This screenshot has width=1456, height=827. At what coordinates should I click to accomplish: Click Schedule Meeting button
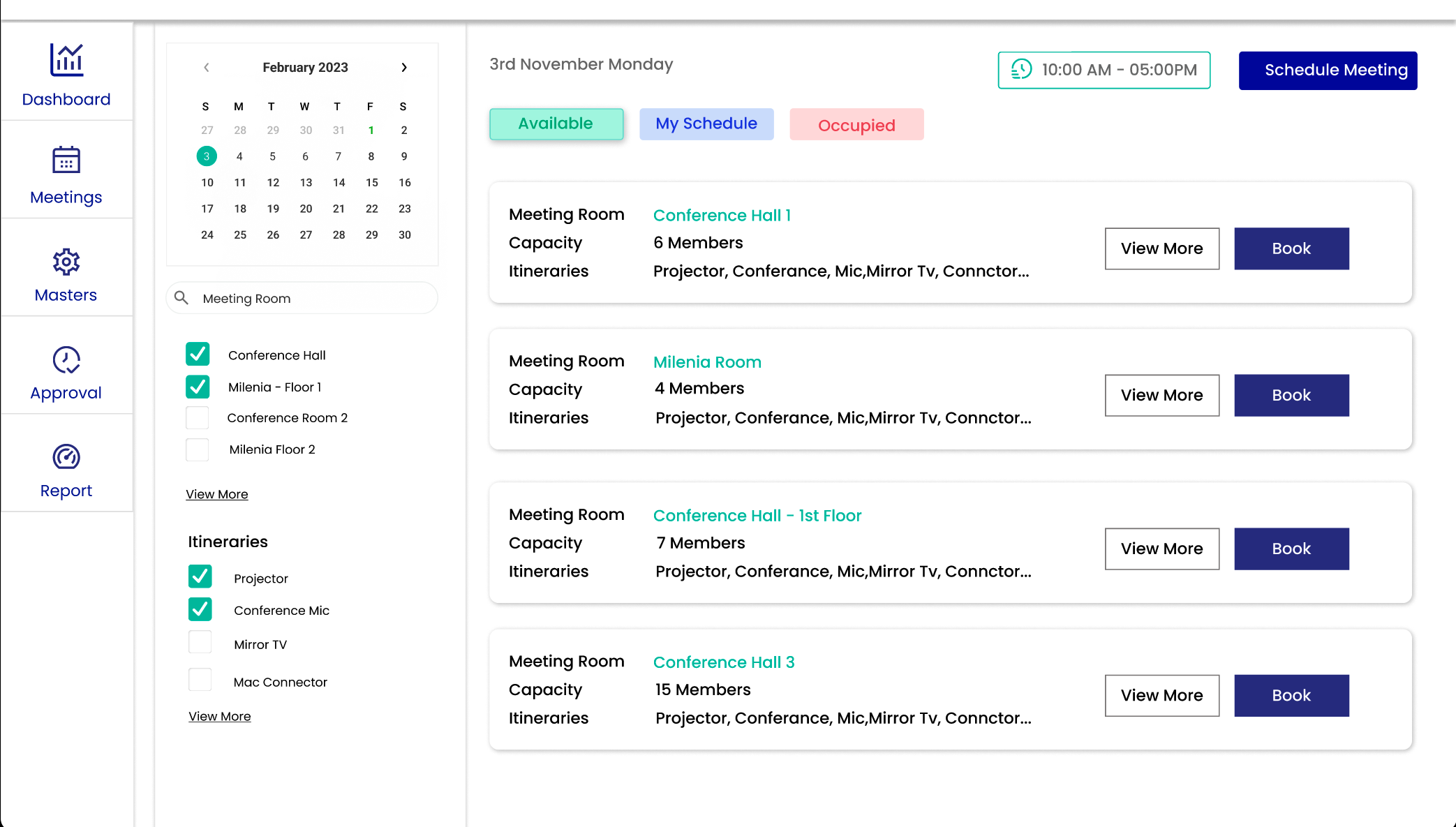tap(1336, 70)
